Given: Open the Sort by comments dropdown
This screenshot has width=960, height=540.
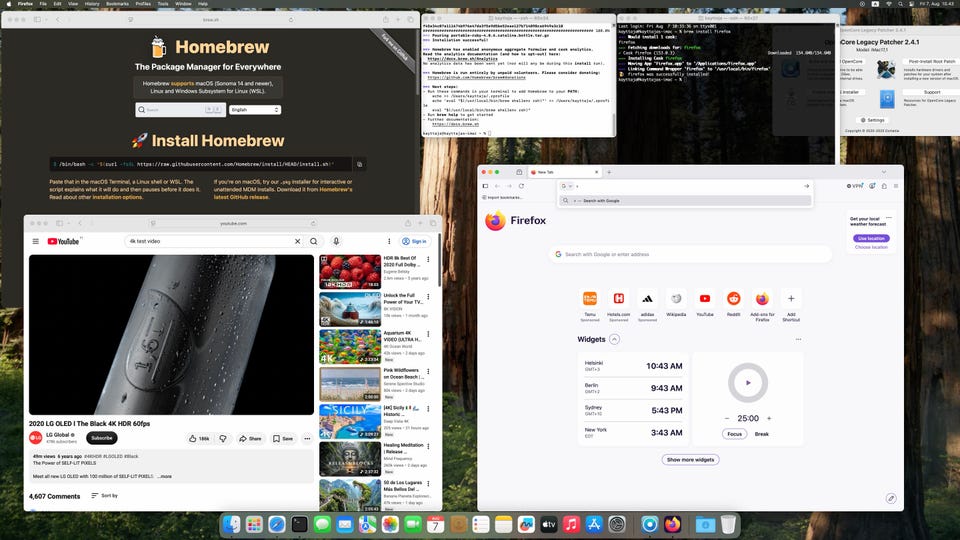Looking at the screenshot, I should [105, 495].
